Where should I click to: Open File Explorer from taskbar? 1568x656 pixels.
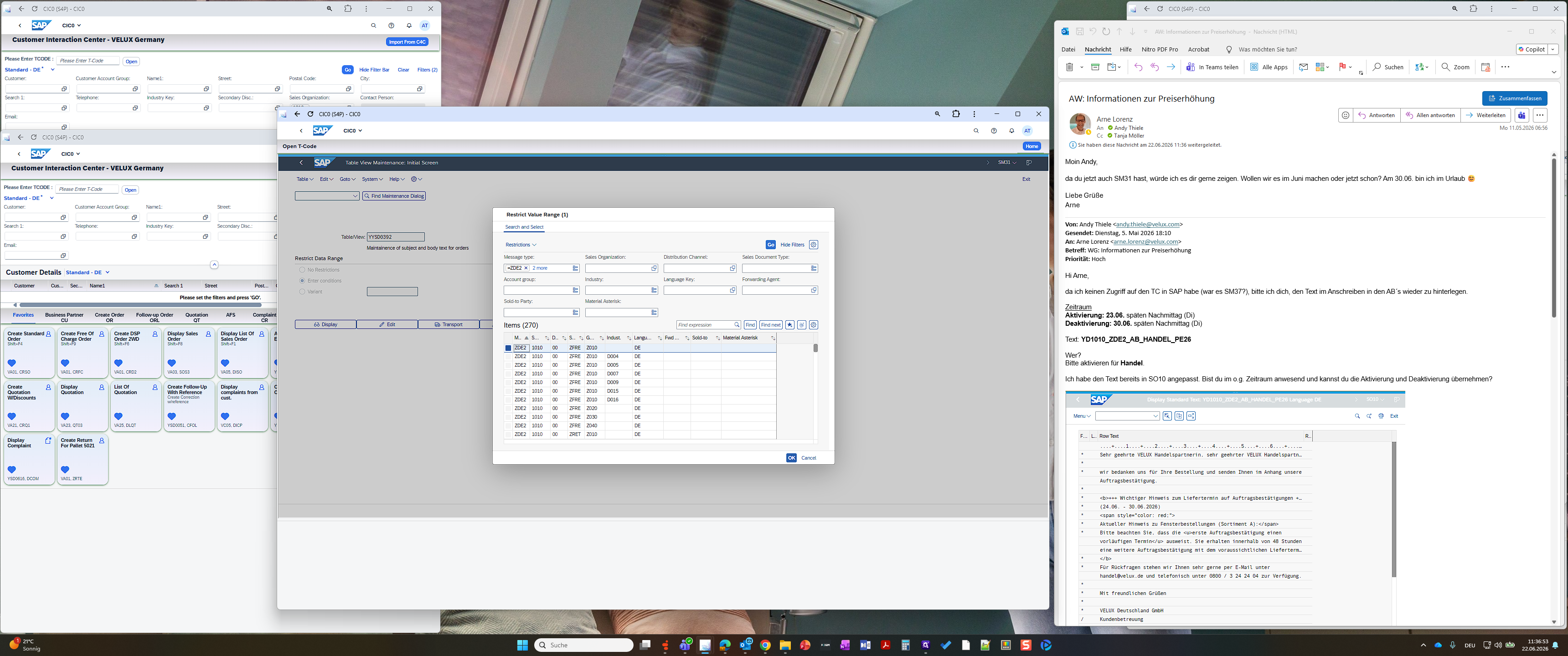(785, 645)
